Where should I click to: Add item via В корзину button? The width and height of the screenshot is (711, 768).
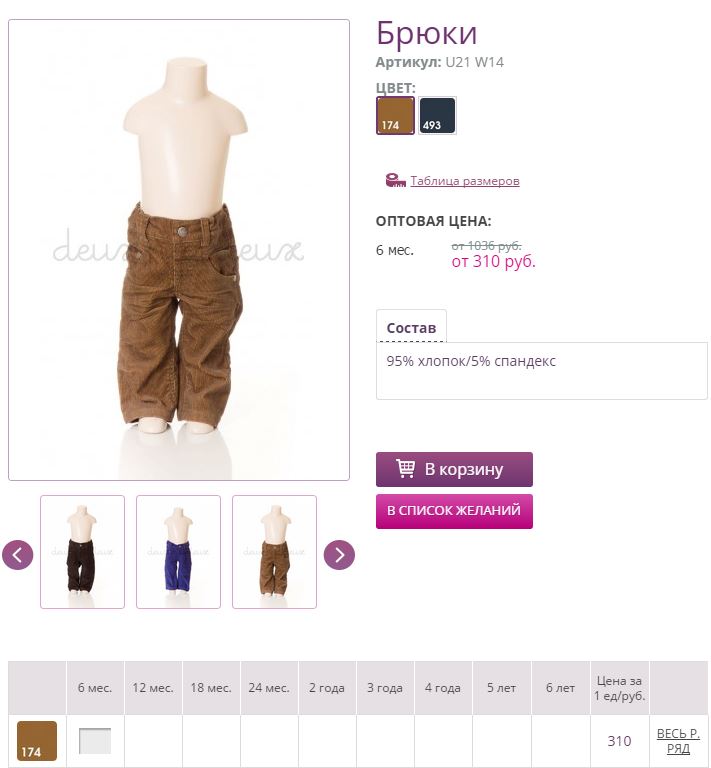(454, 469)
